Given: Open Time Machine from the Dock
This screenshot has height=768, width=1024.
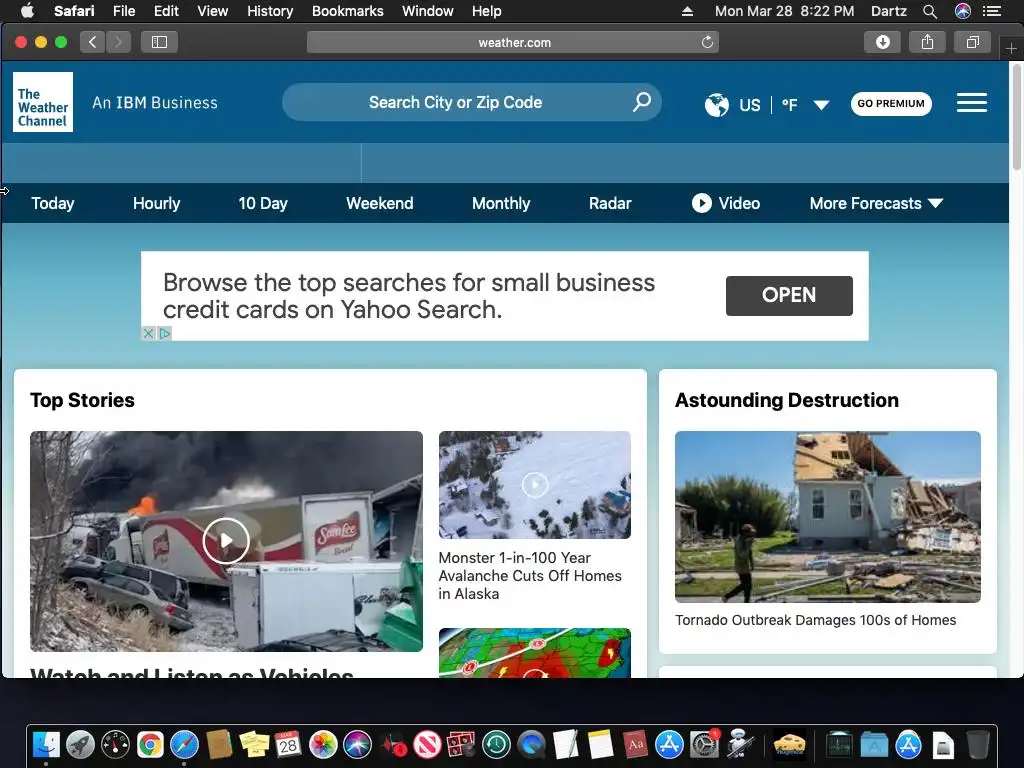Looking at the screenshot, I should [496, 744].
